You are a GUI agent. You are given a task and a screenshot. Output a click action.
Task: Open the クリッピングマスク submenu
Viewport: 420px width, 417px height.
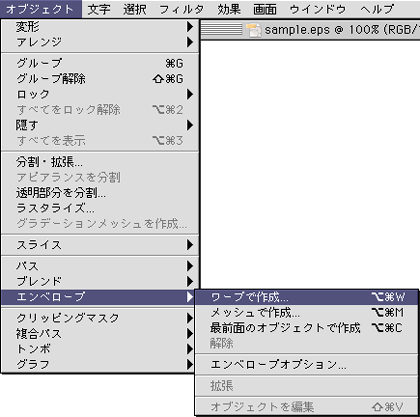[x=100, y=318]
